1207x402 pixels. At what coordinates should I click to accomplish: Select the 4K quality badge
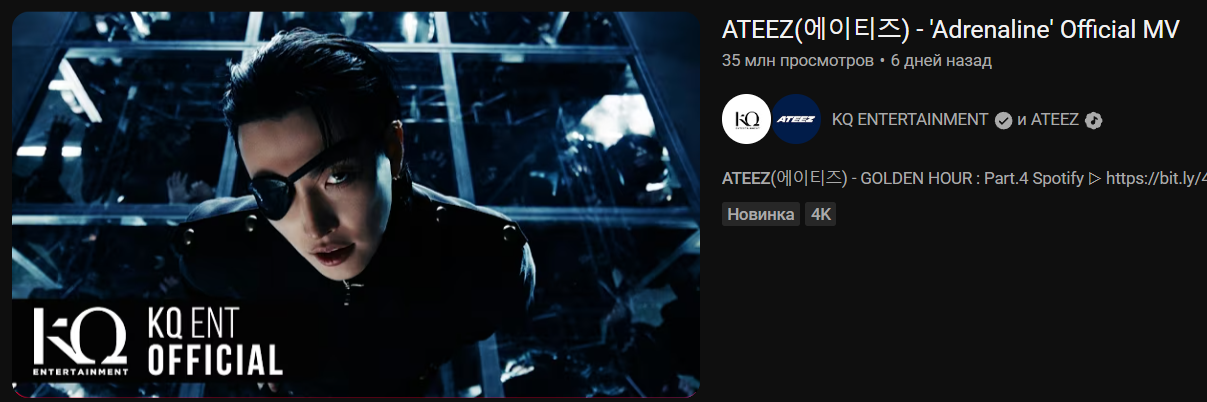click(821, 214)
